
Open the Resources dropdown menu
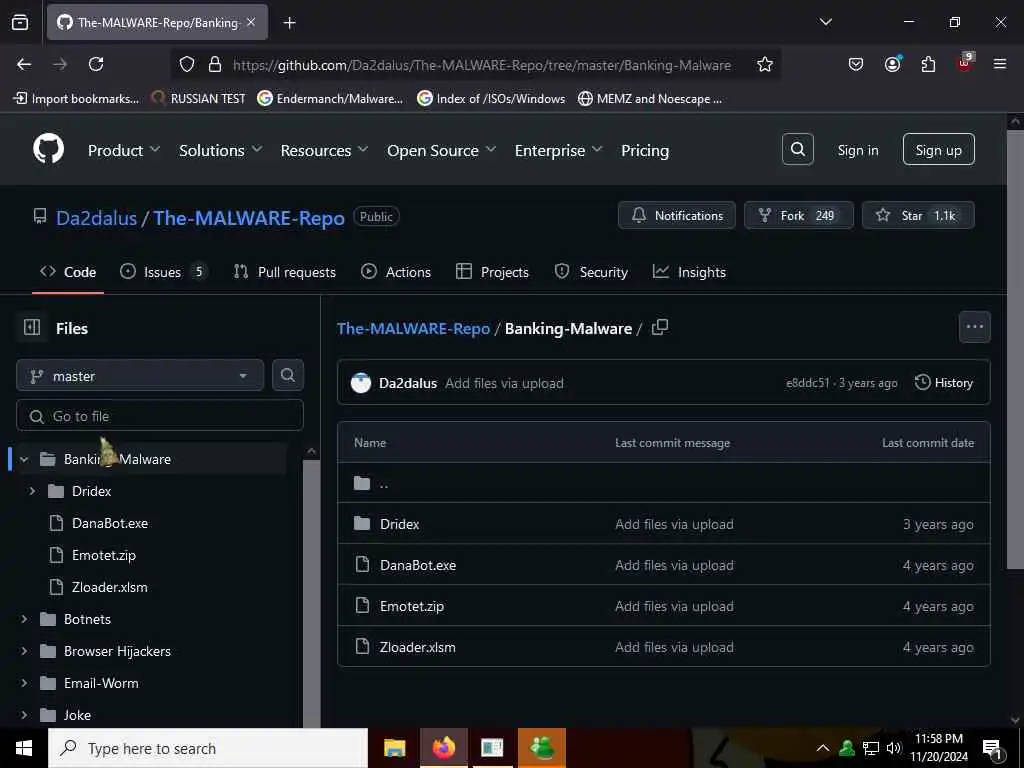pos(324,150)
